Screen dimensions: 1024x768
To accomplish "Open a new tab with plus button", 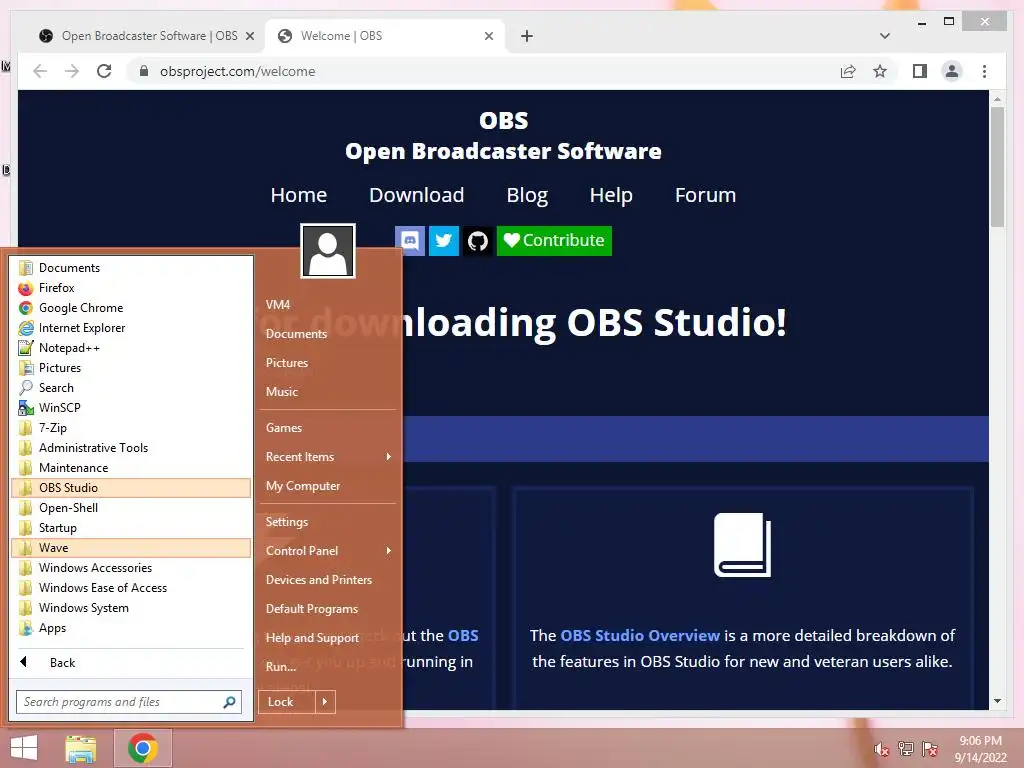I will (x=527, y=36).
